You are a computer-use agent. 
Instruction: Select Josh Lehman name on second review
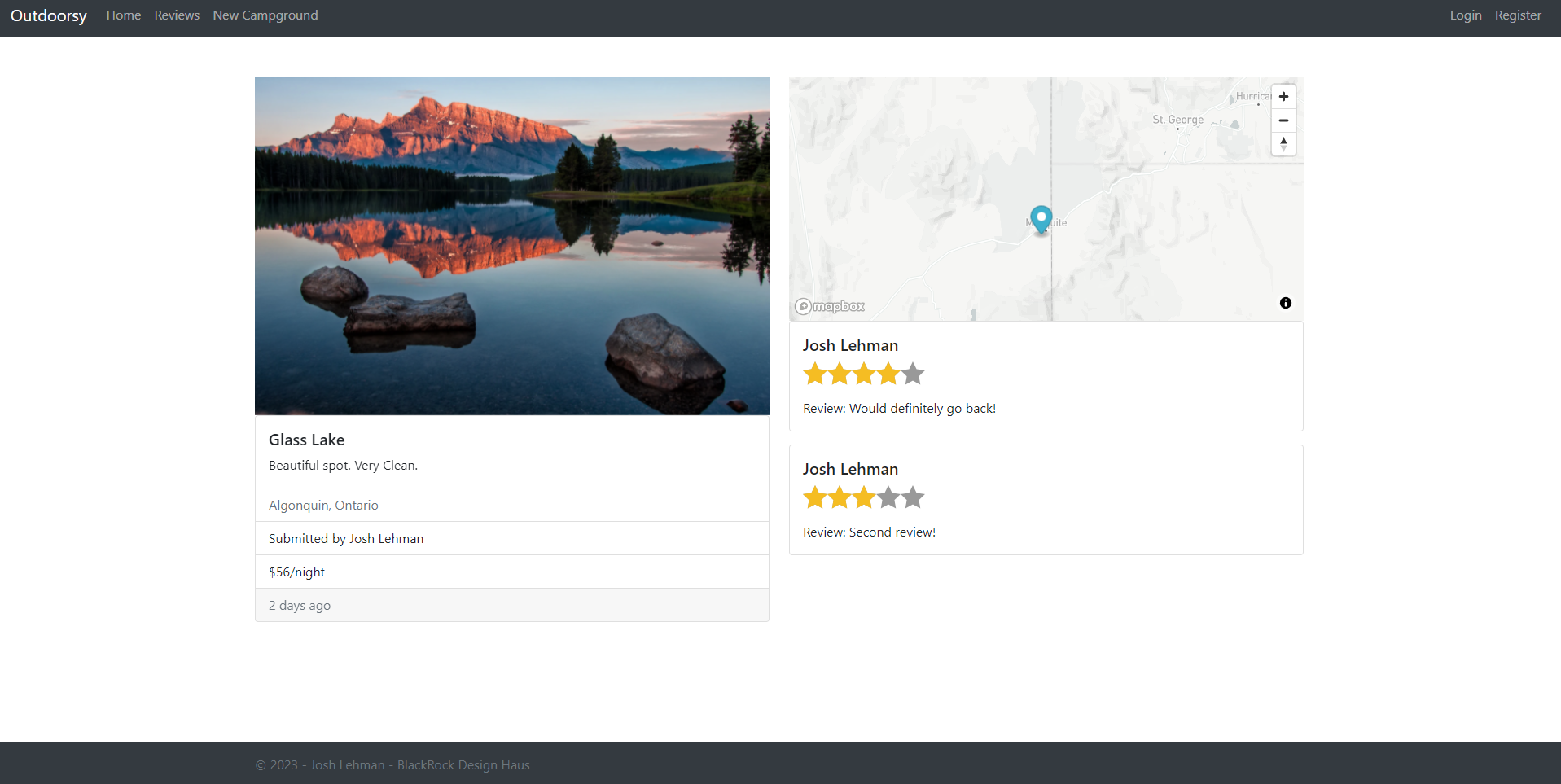pos(850,470)
